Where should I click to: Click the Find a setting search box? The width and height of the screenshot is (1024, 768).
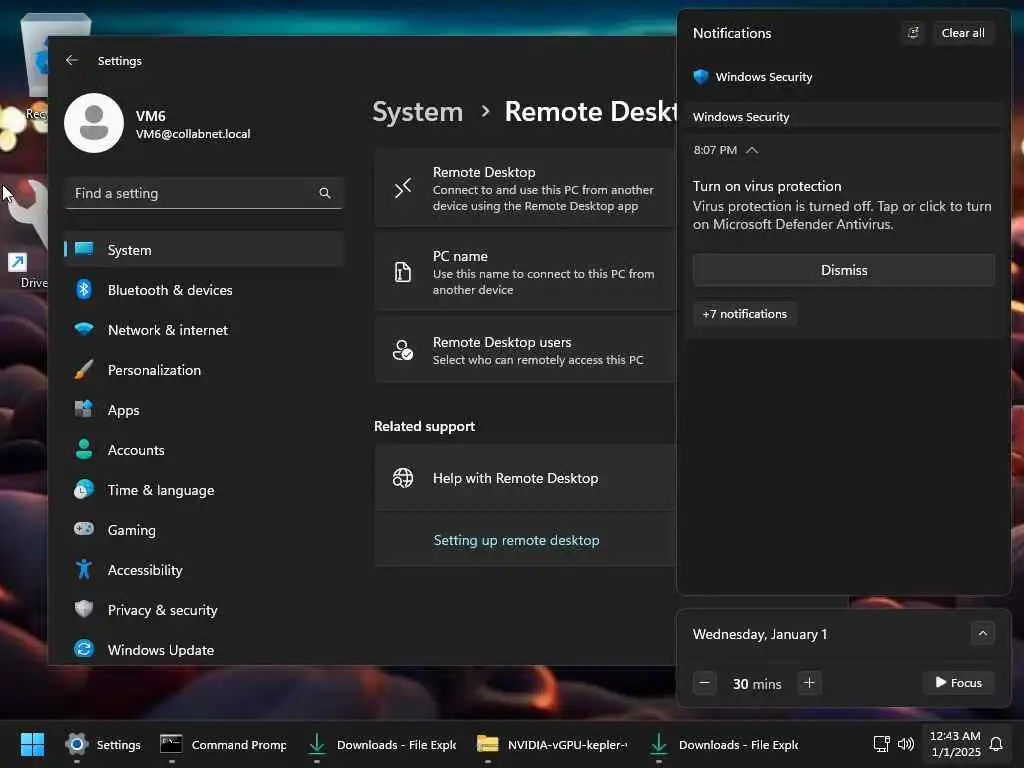click(x=204, y=193)
